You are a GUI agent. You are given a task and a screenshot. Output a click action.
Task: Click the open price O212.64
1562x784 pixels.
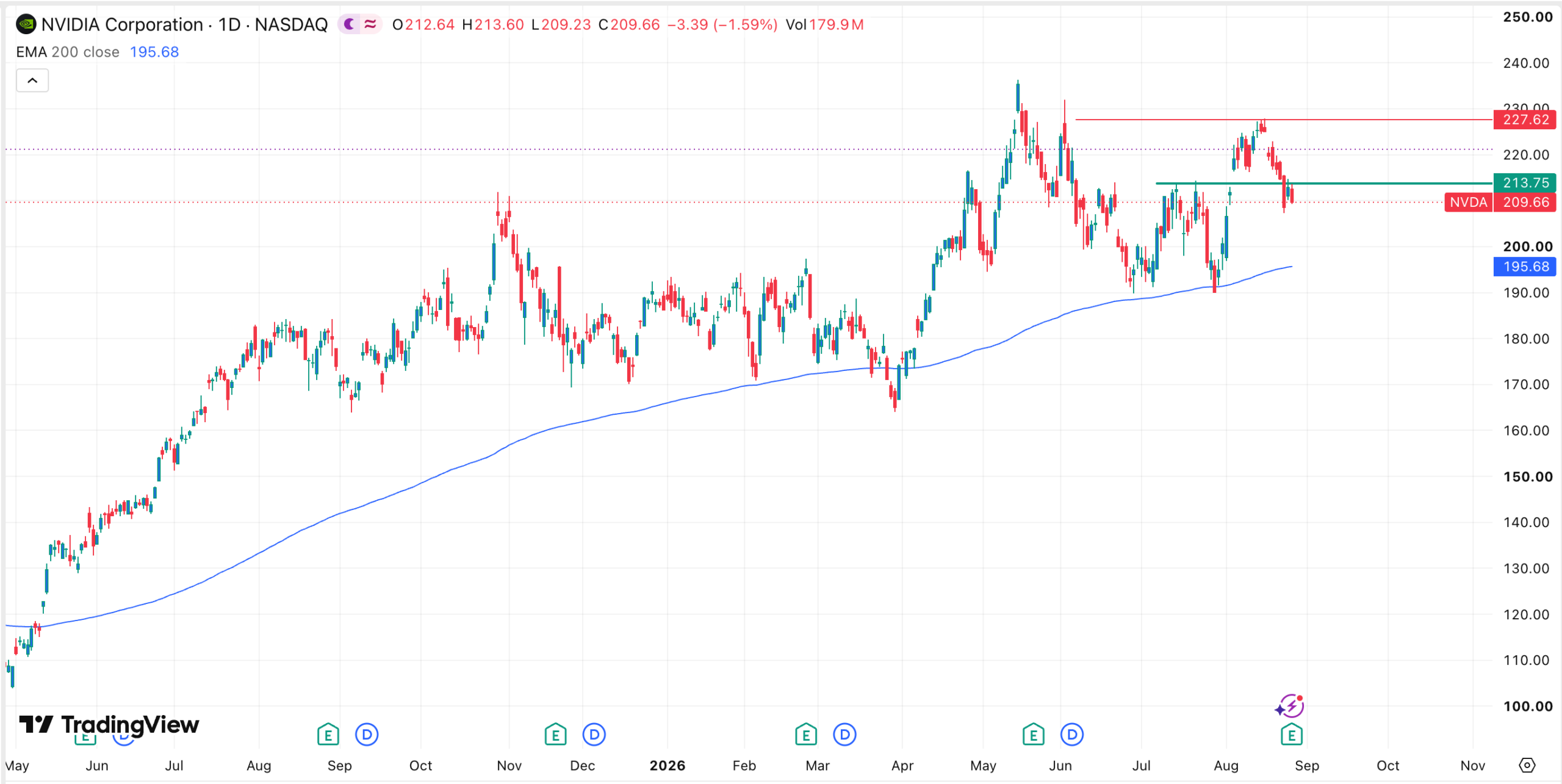(423, 24)
